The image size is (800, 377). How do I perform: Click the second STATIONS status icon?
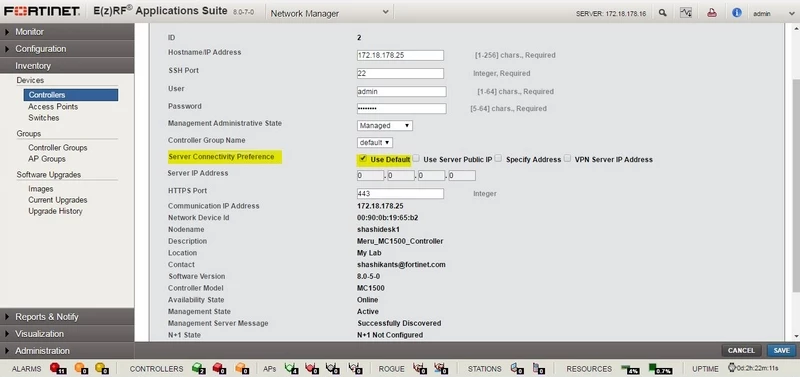click(539, 368)
